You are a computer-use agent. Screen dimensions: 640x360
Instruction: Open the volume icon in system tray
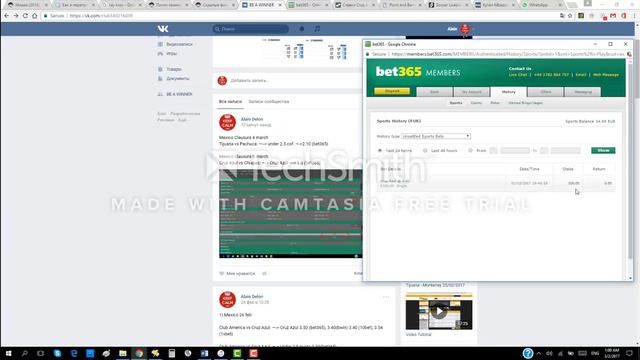pyautogui.click(x=549, y=353)
